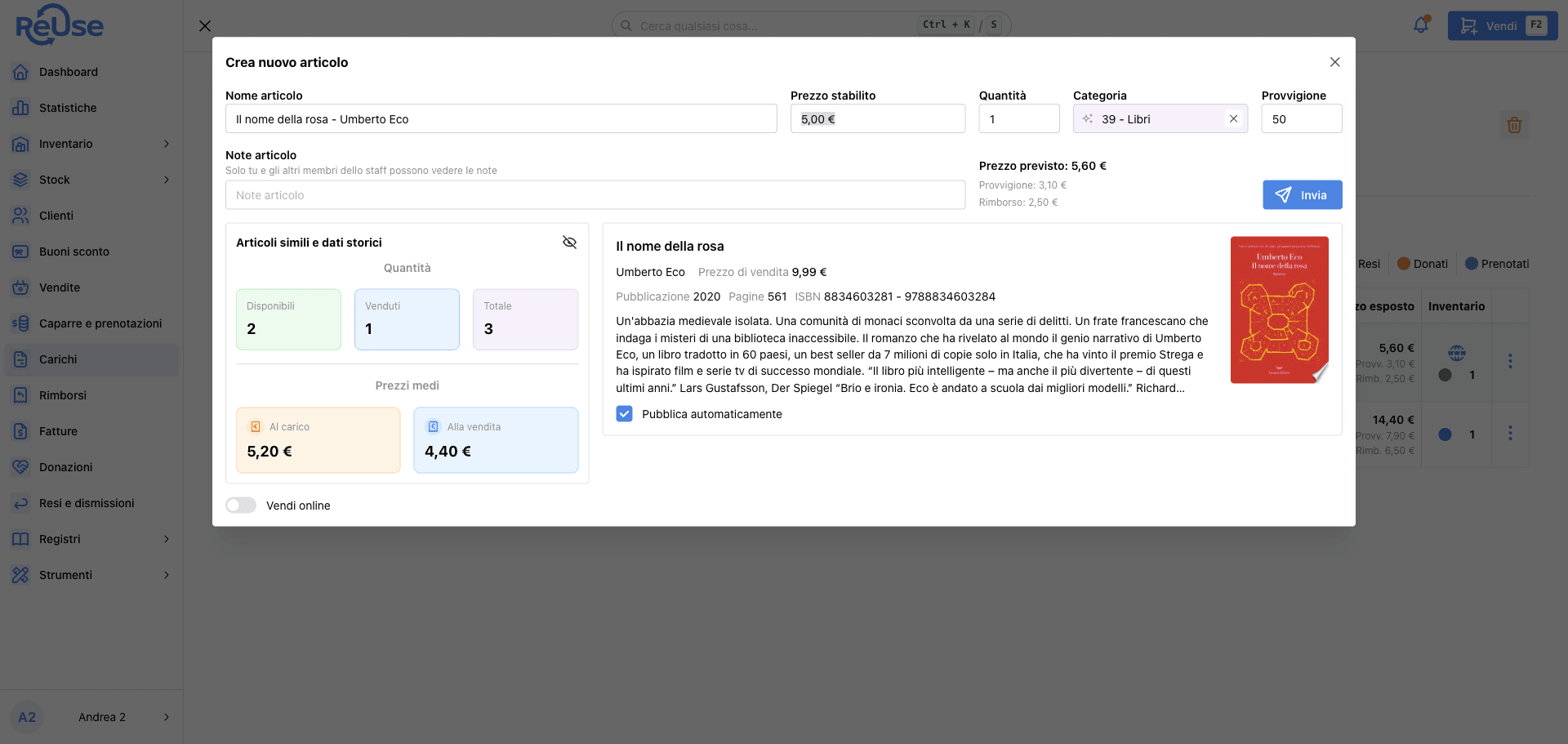Hide similar articles with the eye icon
This screenshot has width=1568, height=744.
tap(569, 243)
